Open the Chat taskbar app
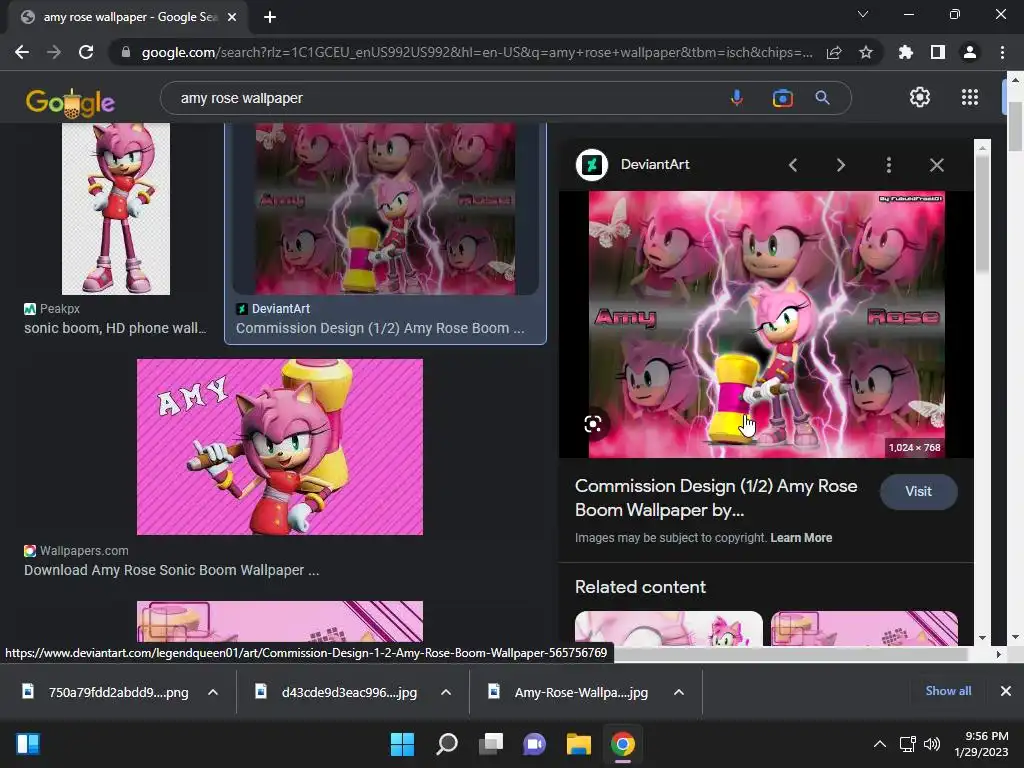The image size is (1024, 768). 534,744
